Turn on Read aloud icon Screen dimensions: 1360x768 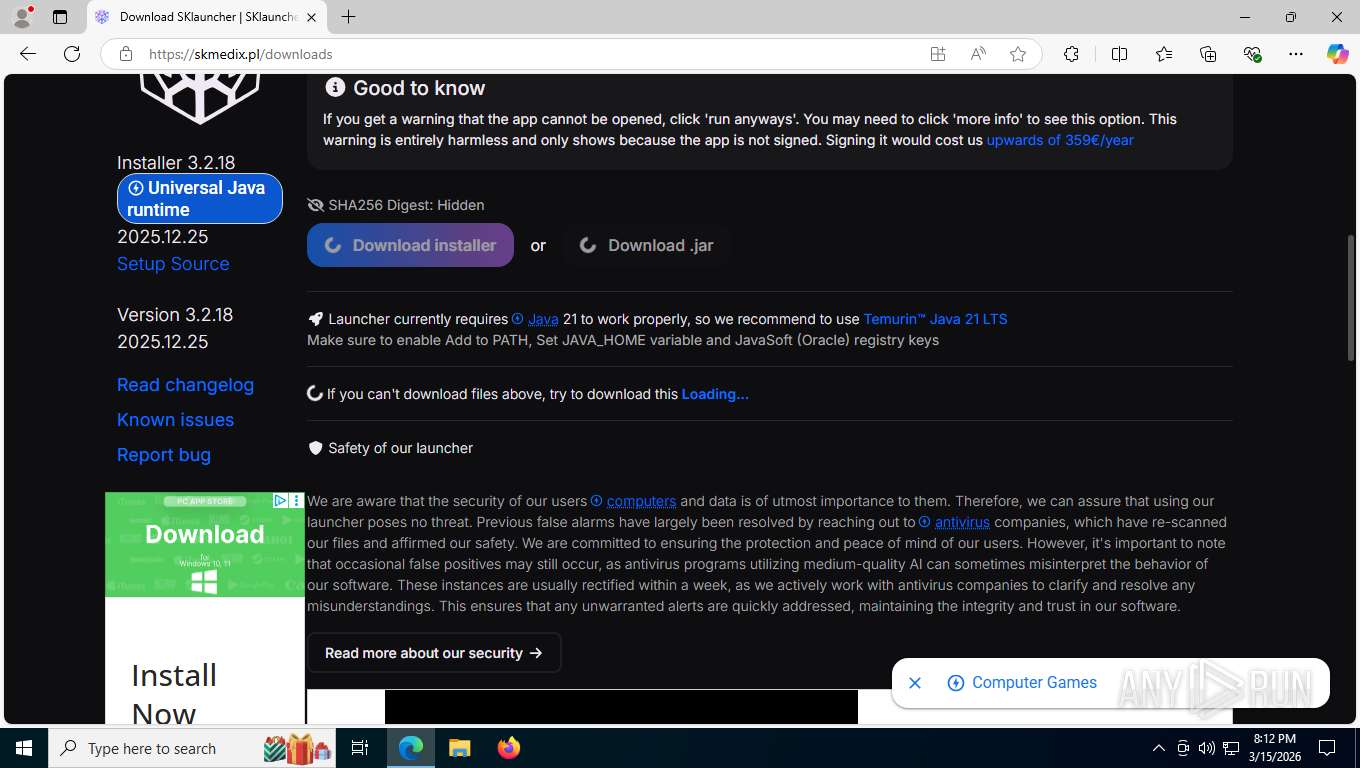pyautogui.click(x=978, y=54)
